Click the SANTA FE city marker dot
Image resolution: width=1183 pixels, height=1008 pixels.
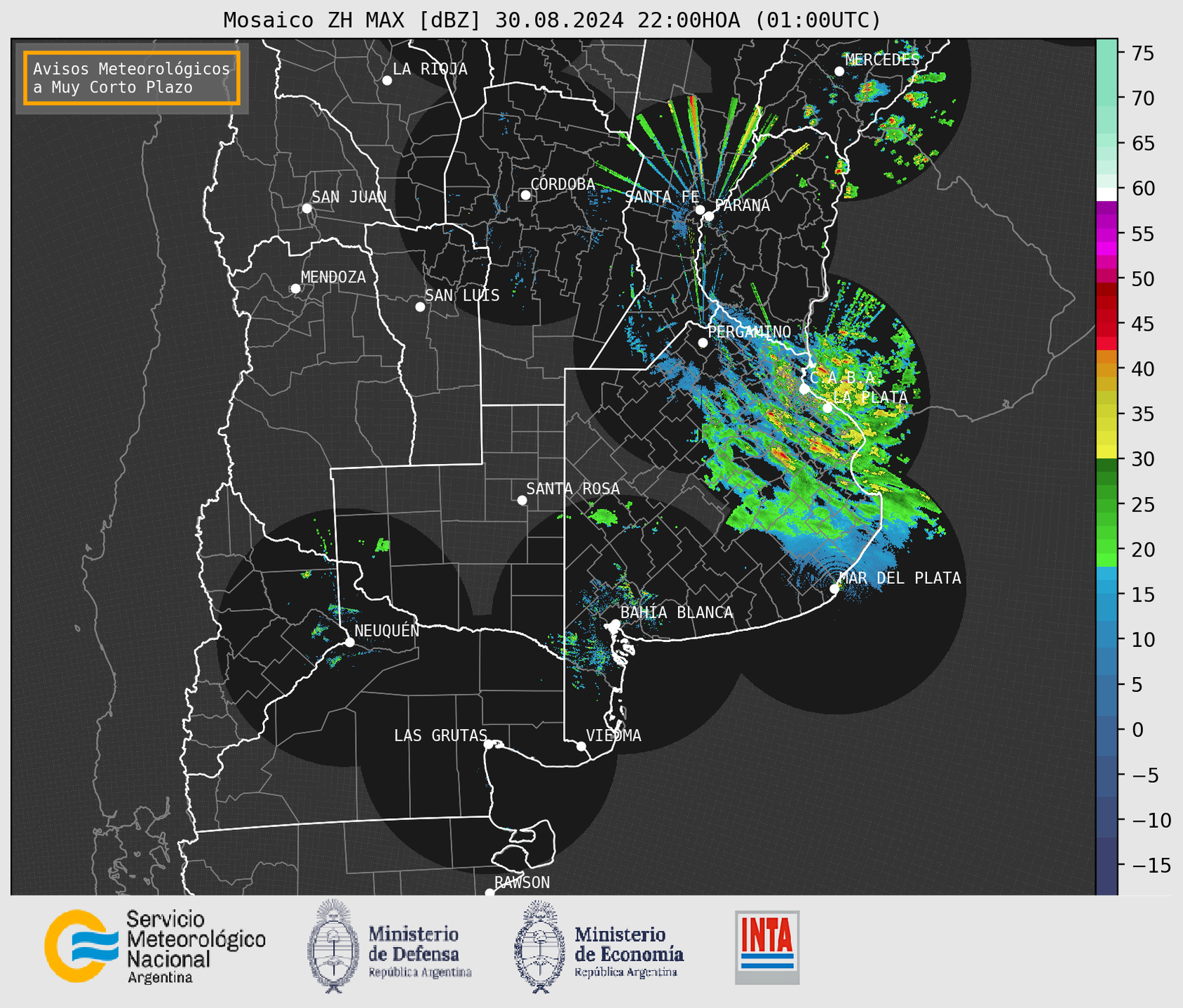700,210
